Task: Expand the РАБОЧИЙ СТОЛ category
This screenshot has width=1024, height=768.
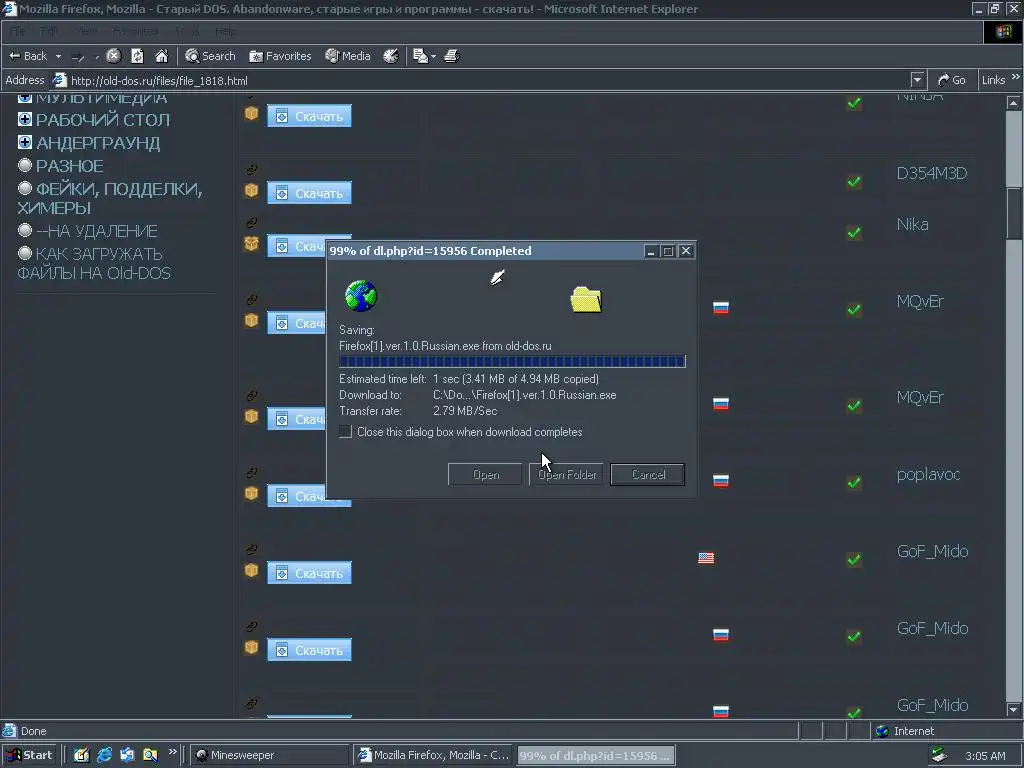Action: (x=25, y=119)
